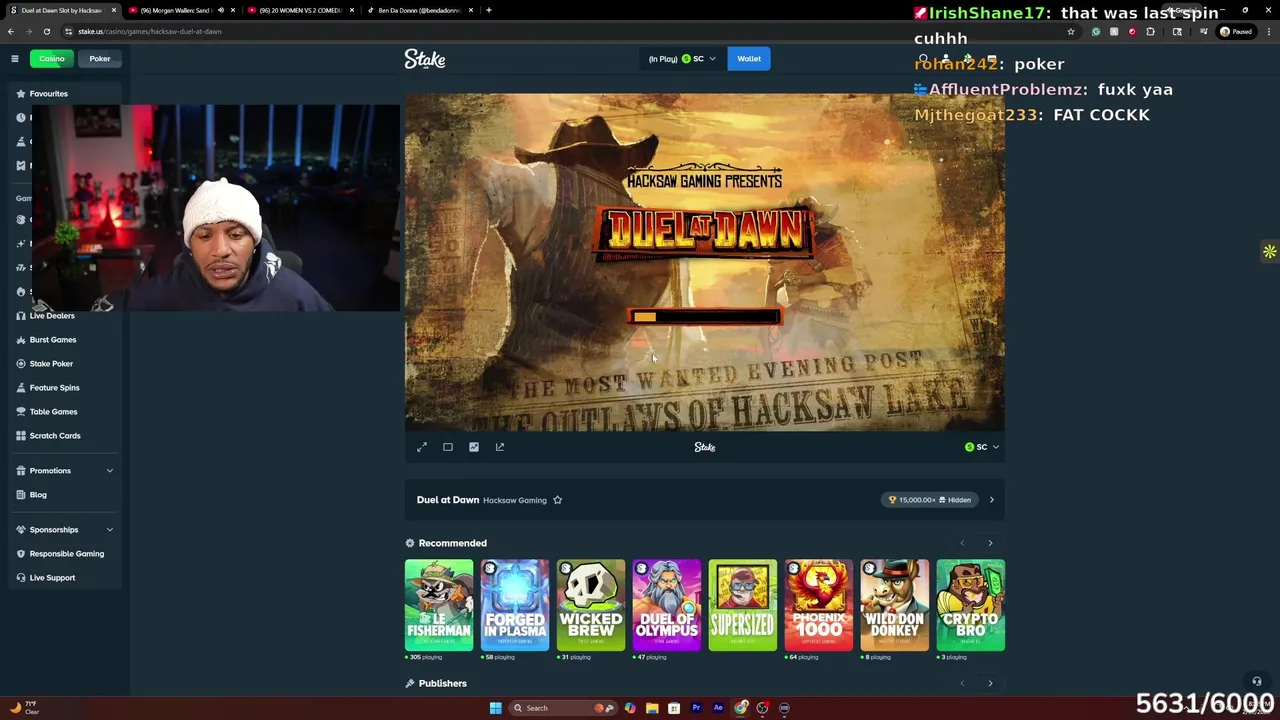Favourite Duel at Dawn with star
This screenshot has width=1280, height=720.
pos(558,500)
